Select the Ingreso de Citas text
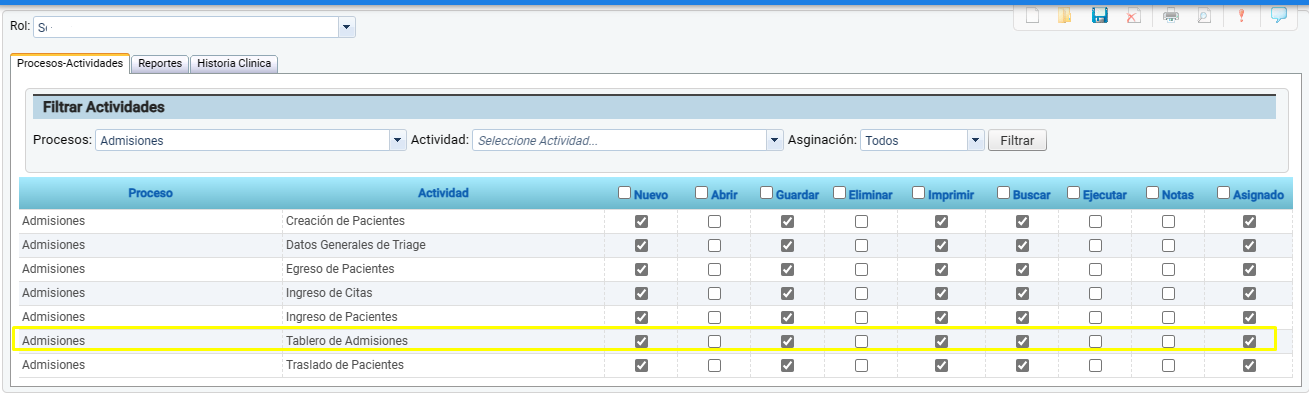Image resolution: width=1309 pixels, height=397 pixels. coord(328,293)
